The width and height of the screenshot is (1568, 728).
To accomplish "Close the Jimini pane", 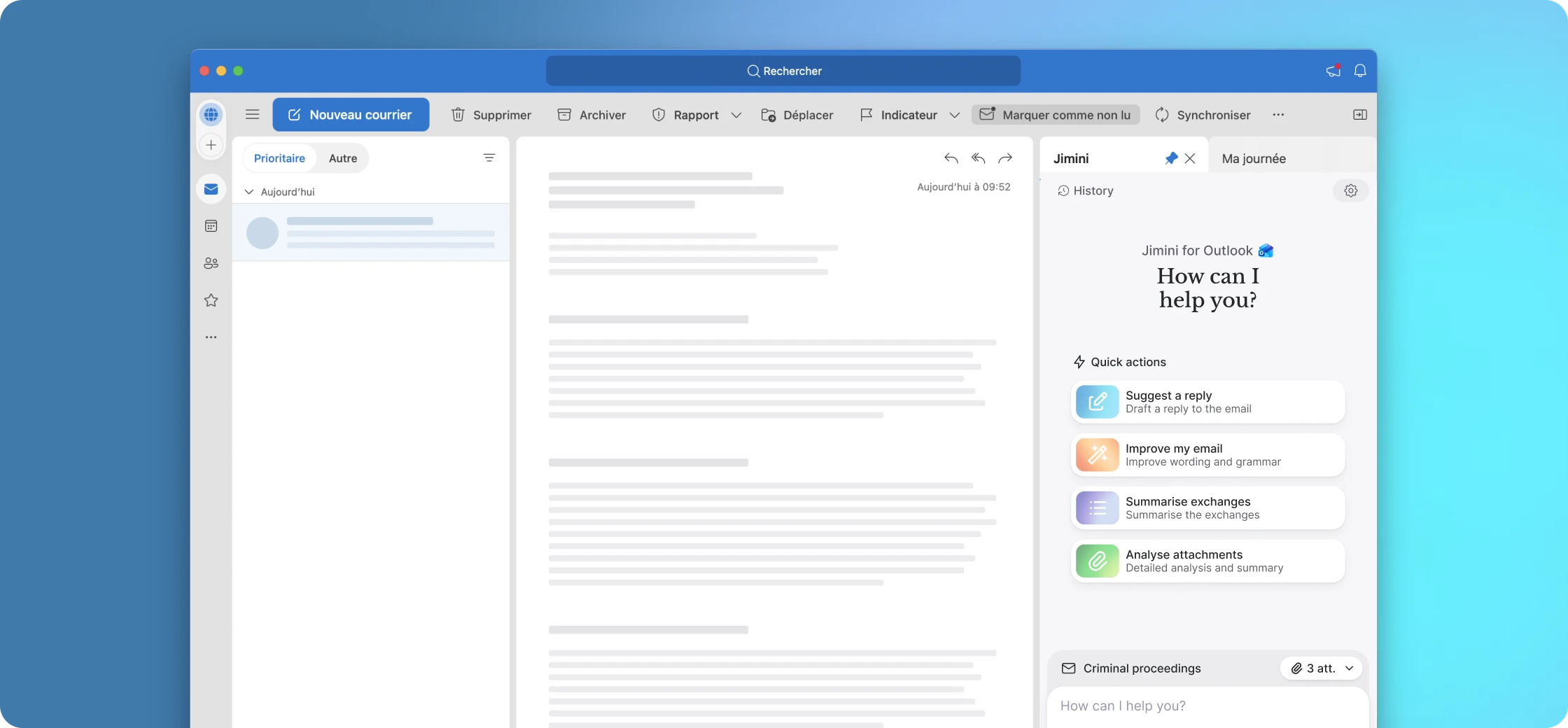I will [1190, 158].
